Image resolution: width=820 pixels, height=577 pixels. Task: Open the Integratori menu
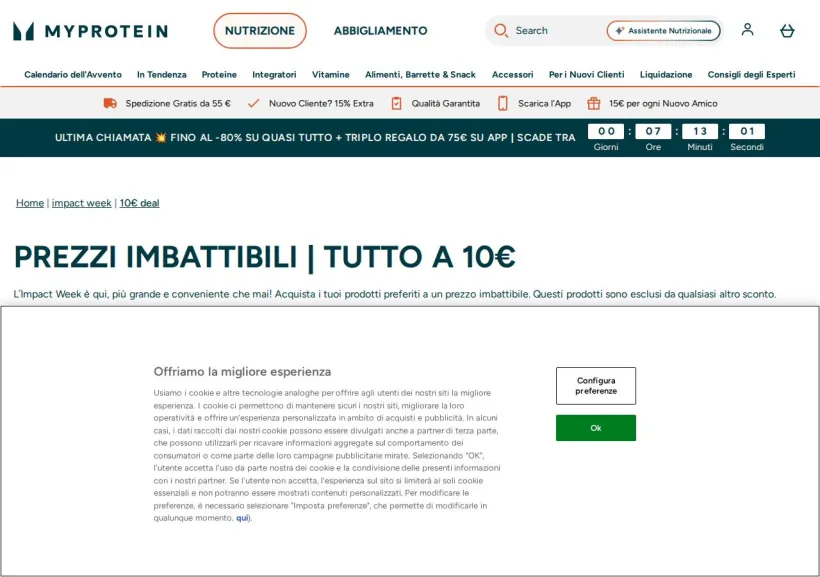274,75
